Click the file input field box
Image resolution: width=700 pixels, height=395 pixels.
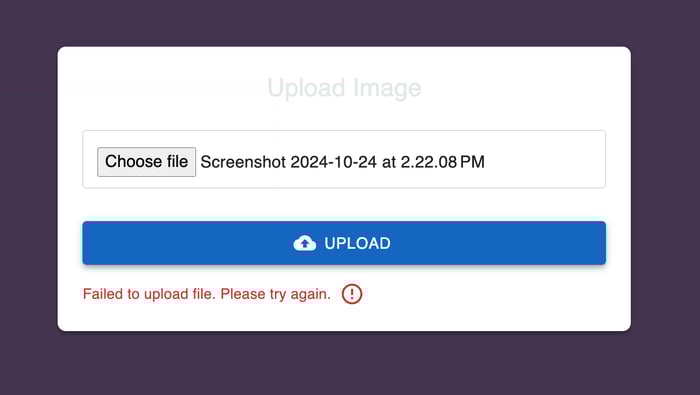click(344, 159)
